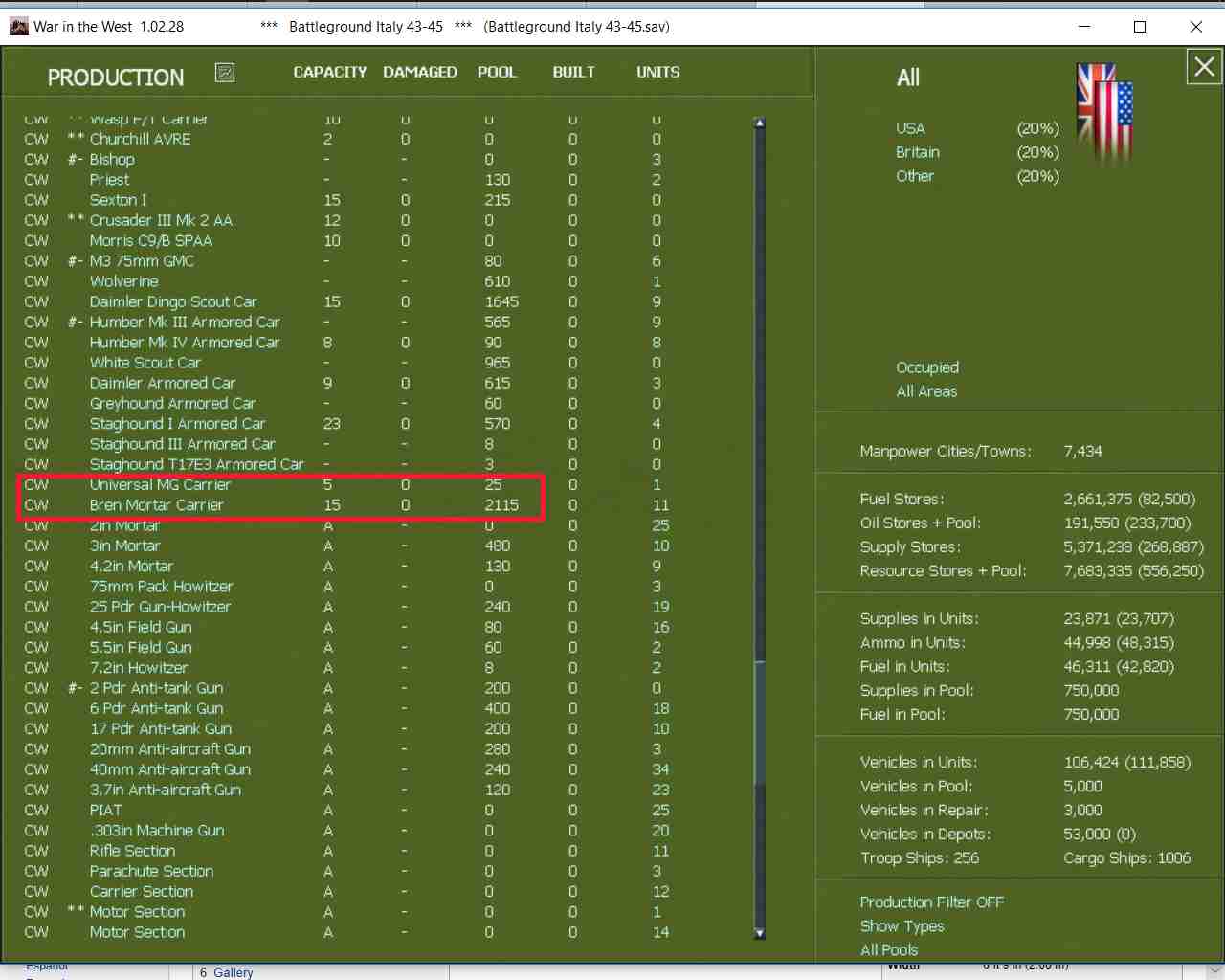Viewport: 1225px width, 980px height.
Task: Select the Universal MG Carrier row
Action: click(345, 485)
